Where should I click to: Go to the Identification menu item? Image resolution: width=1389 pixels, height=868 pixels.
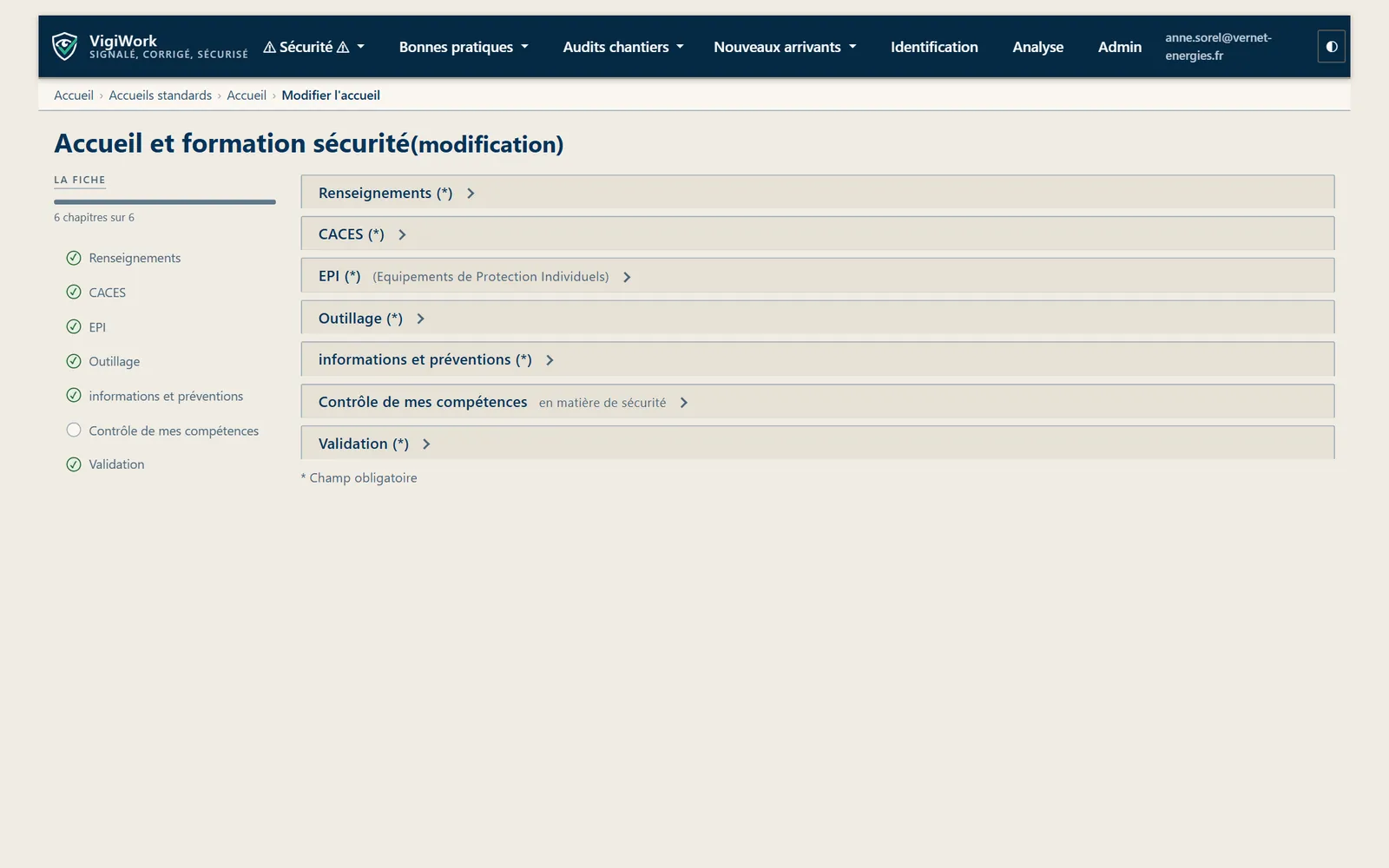click(x=934, y=47)
